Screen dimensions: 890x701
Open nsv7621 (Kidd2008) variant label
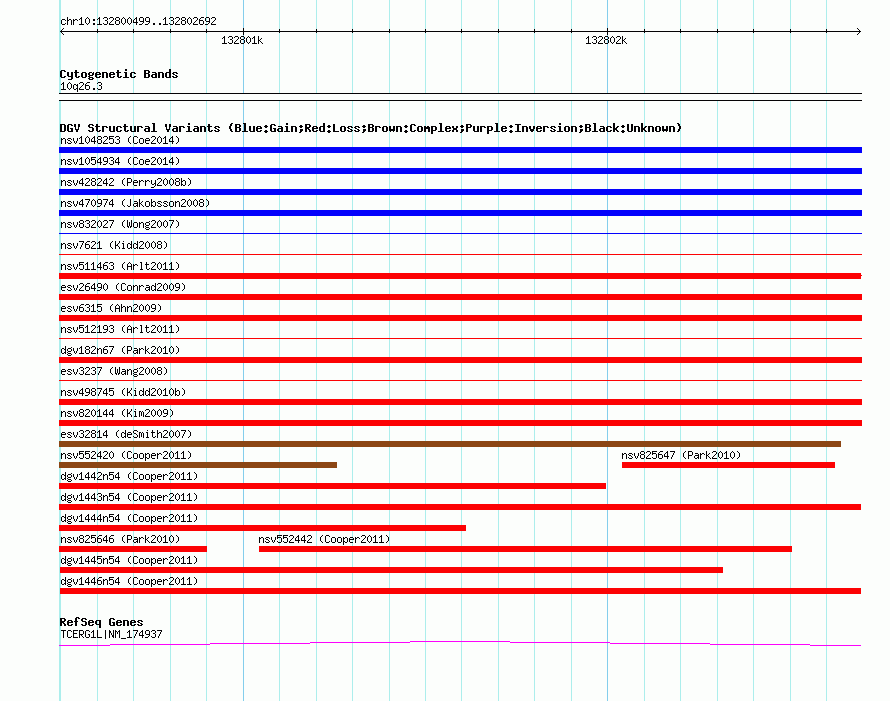(114, 245)
